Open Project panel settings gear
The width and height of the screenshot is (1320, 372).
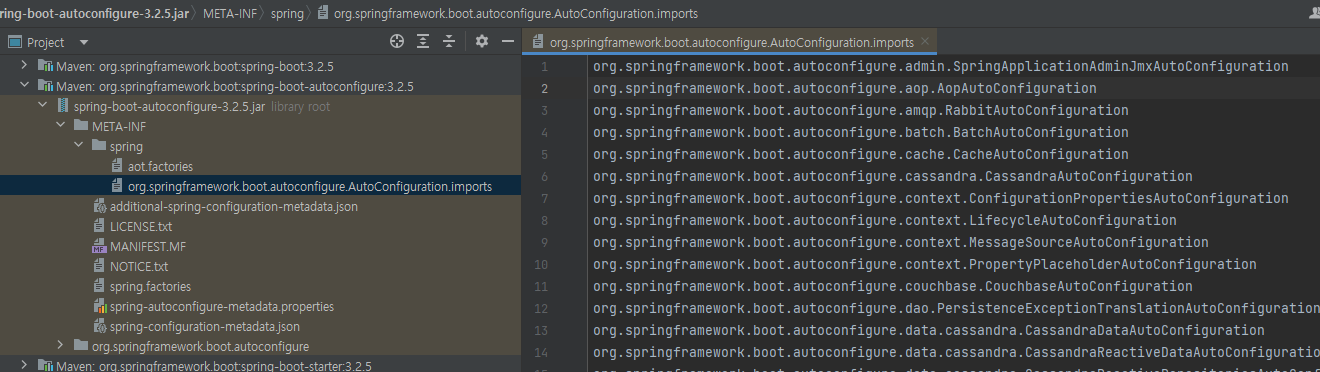point(482,42)
